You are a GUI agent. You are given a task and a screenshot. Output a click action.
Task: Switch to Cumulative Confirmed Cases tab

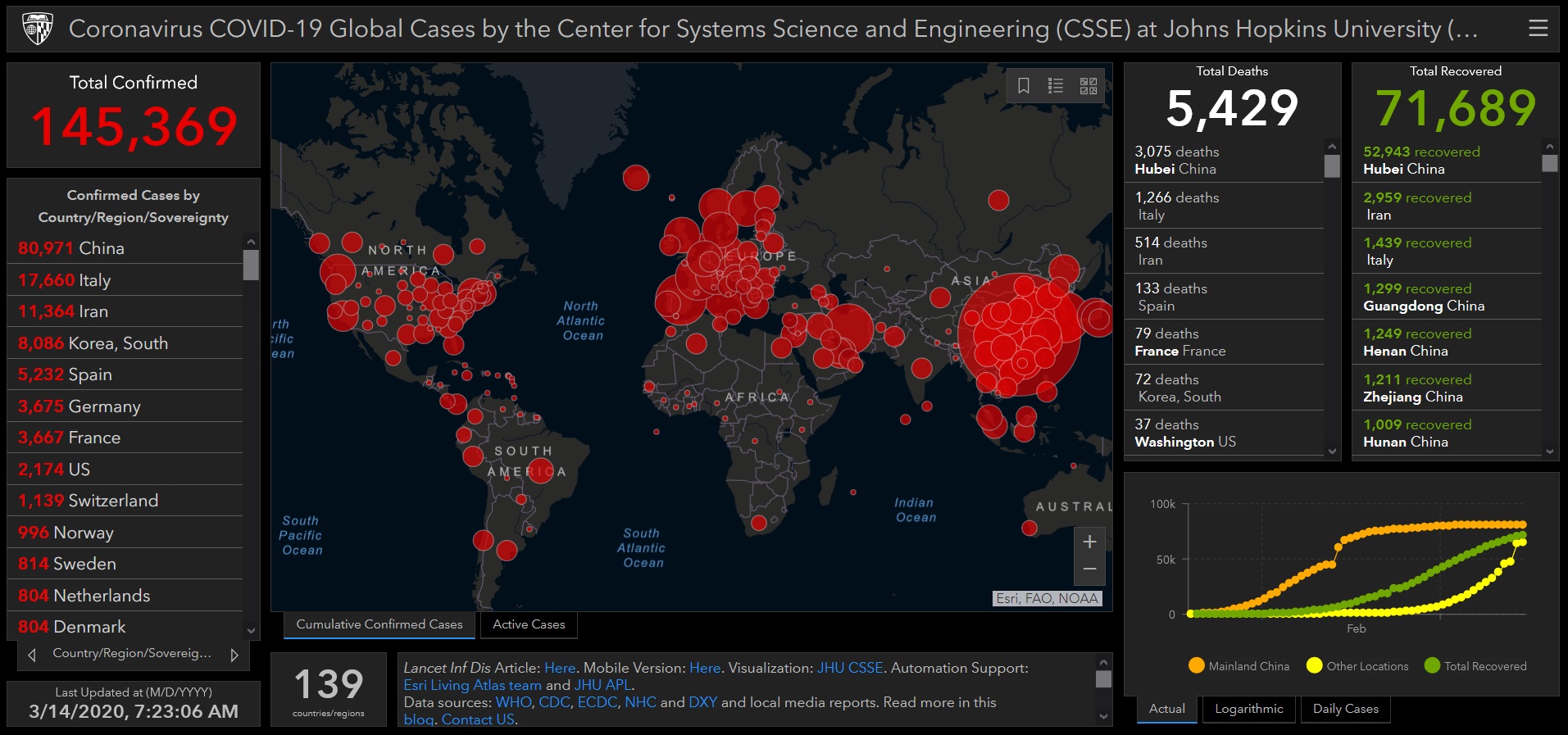coord(380,624)
